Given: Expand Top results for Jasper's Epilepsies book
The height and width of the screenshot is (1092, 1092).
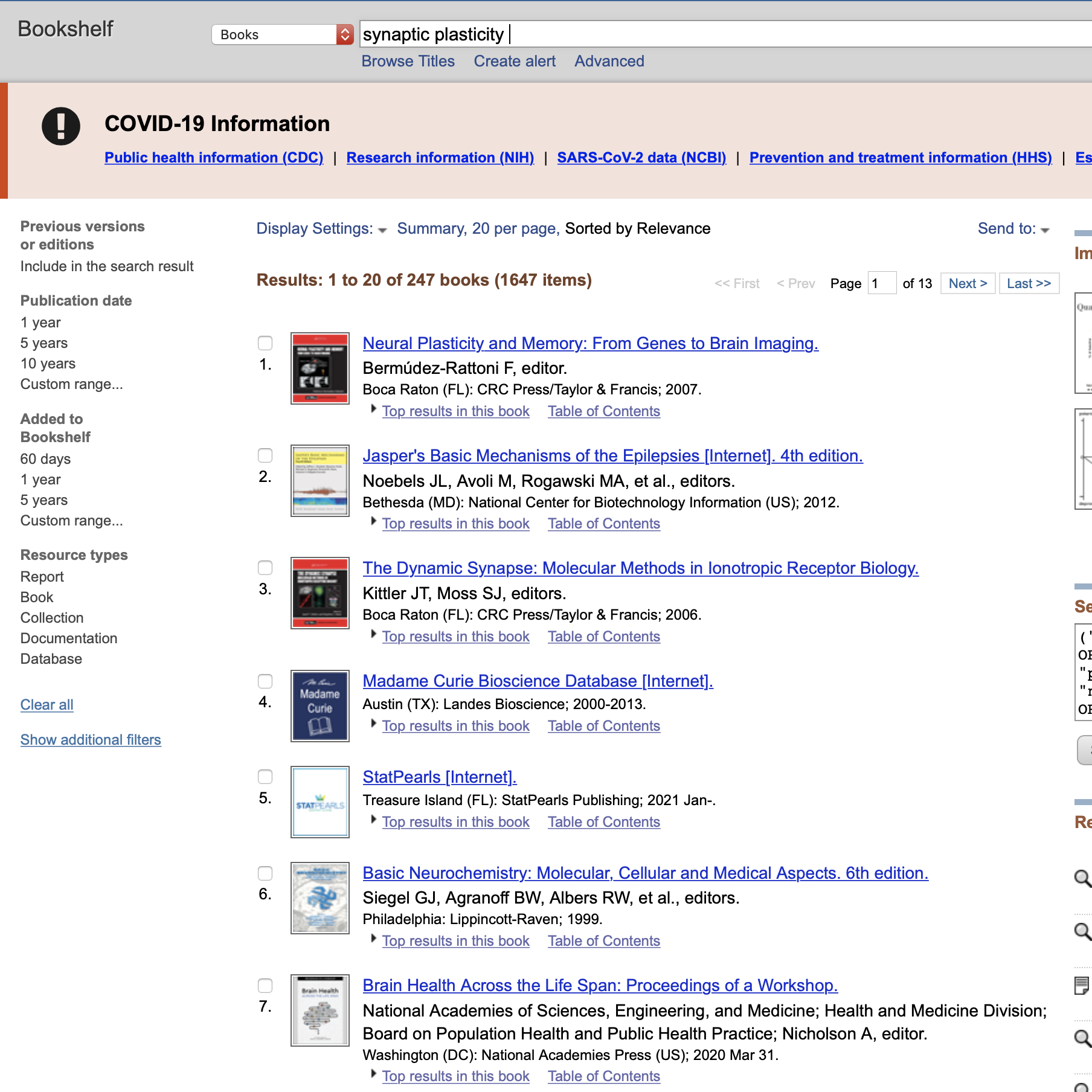Looking at the screenshot, I should (x=455, y=524).
